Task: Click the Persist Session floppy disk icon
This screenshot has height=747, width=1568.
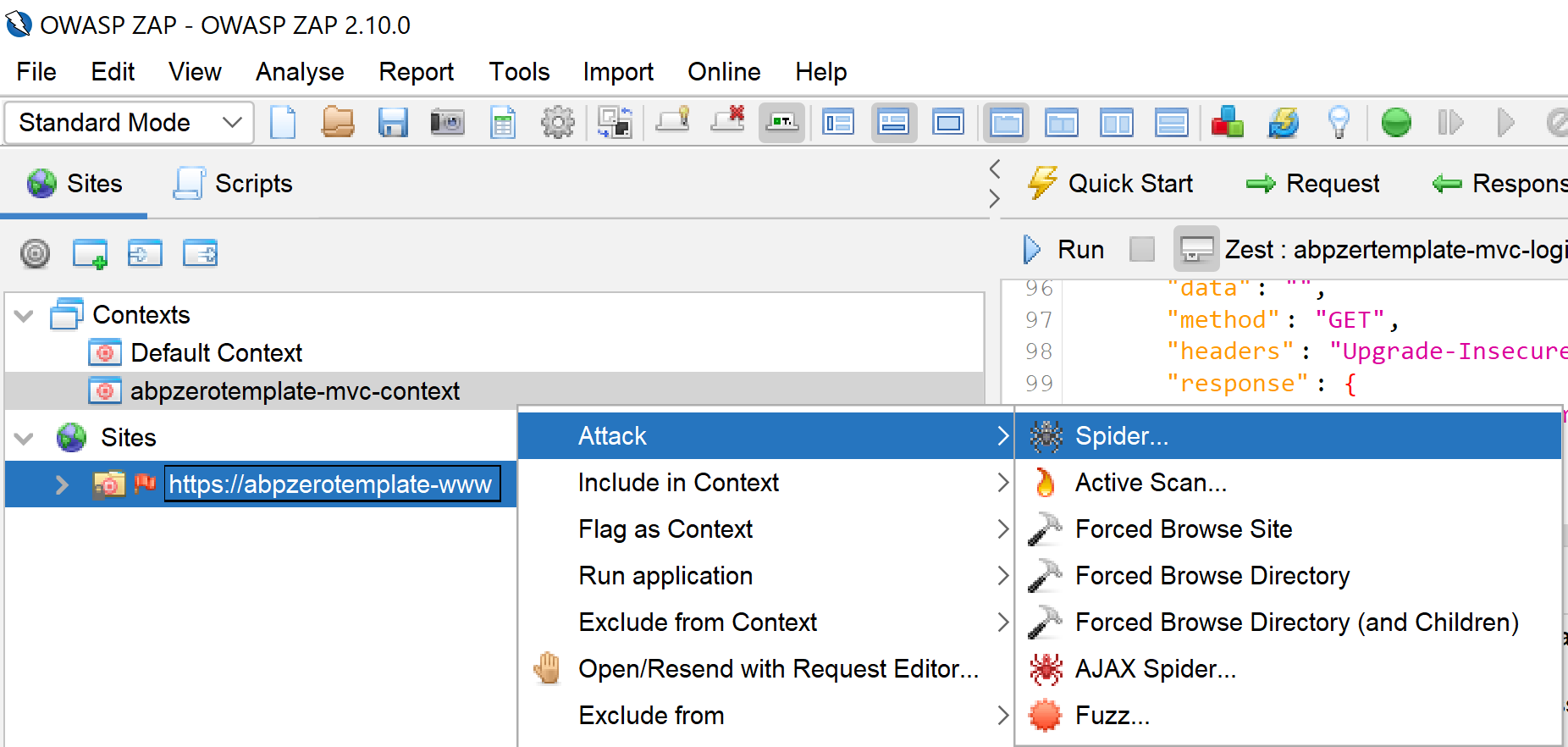Action: [x=393, y=123]
